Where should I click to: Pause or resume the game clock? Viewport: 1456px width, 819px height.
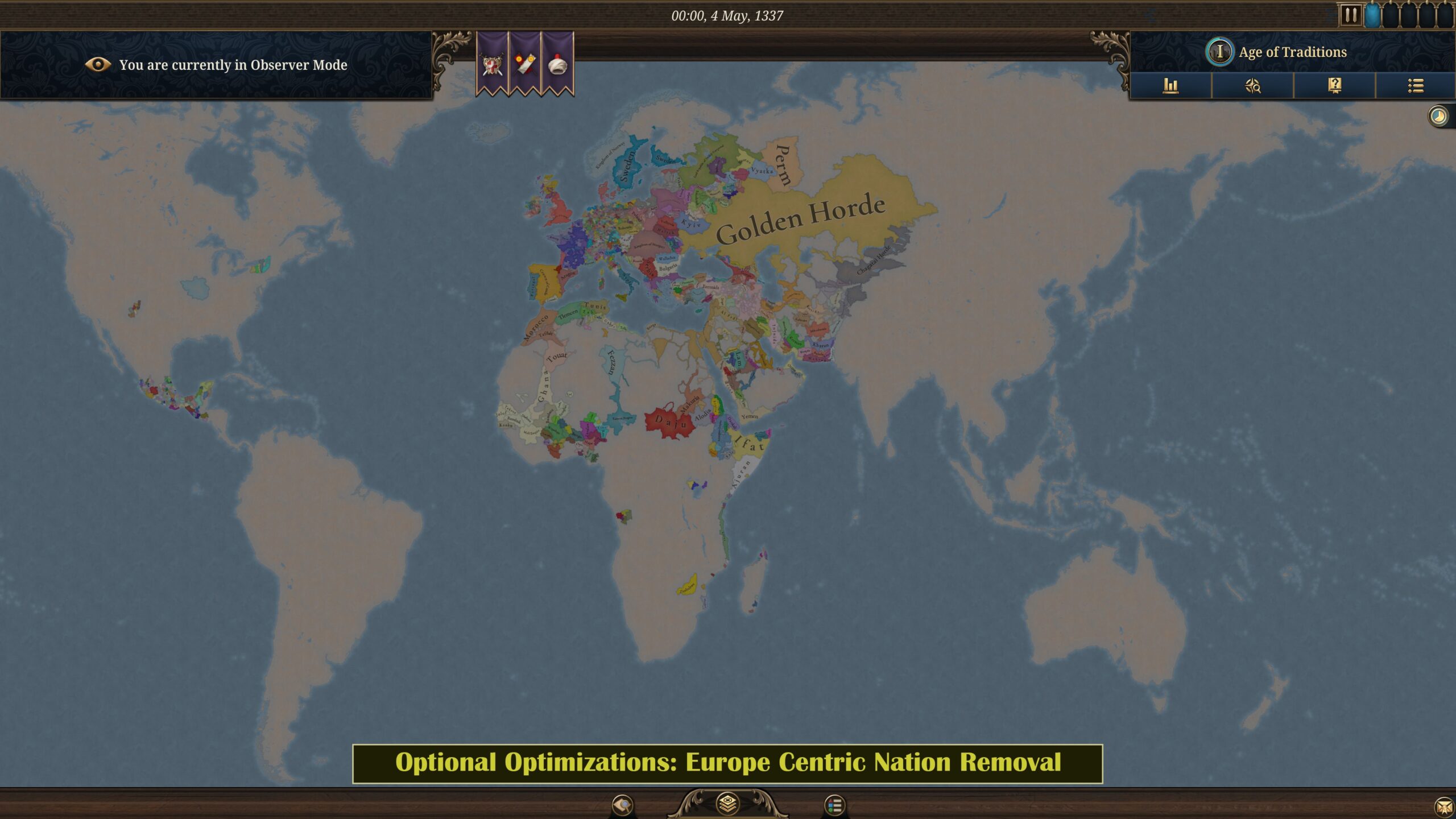[x=1351, y=15]
